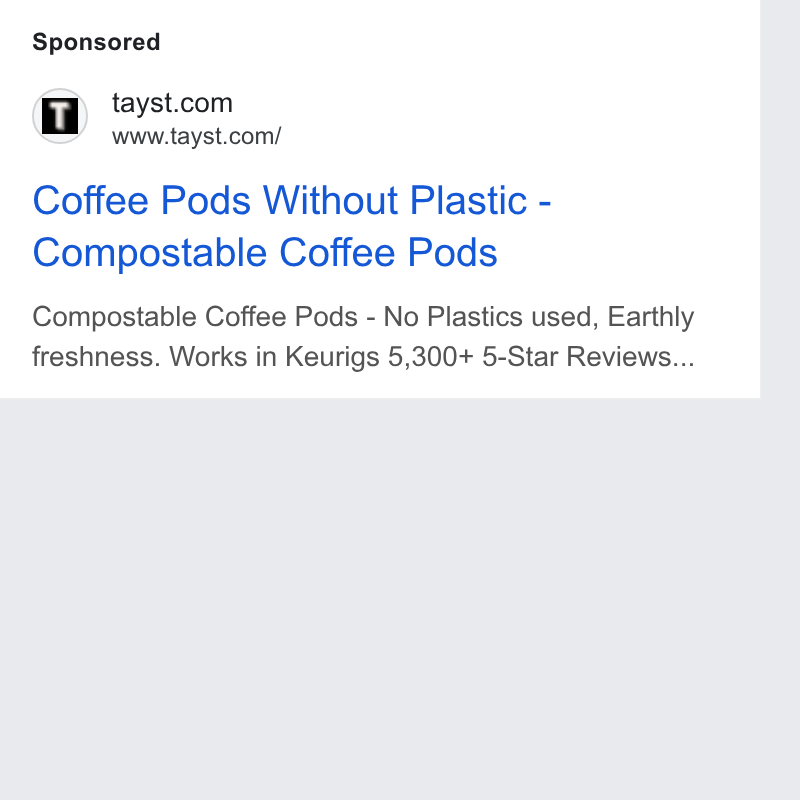Click the No Plastics used phrase
The width and height of the screenshot is (800, 800).
pos(491,317)
